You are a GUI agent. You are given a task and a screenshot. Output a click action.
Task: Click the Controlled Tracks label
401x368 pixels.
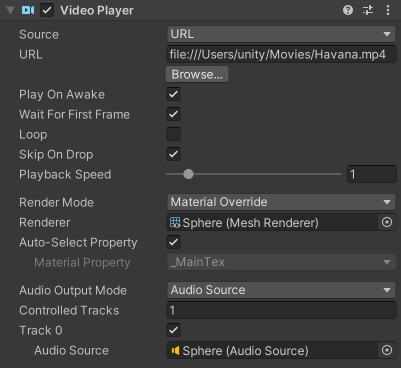pyautogui.click(x=69, y=310)
